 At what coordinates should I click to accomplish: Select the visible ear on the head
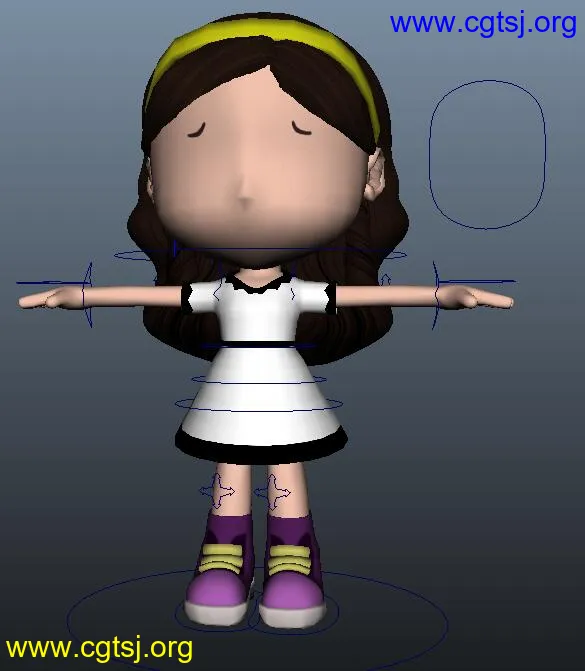[x=375, y=174]
